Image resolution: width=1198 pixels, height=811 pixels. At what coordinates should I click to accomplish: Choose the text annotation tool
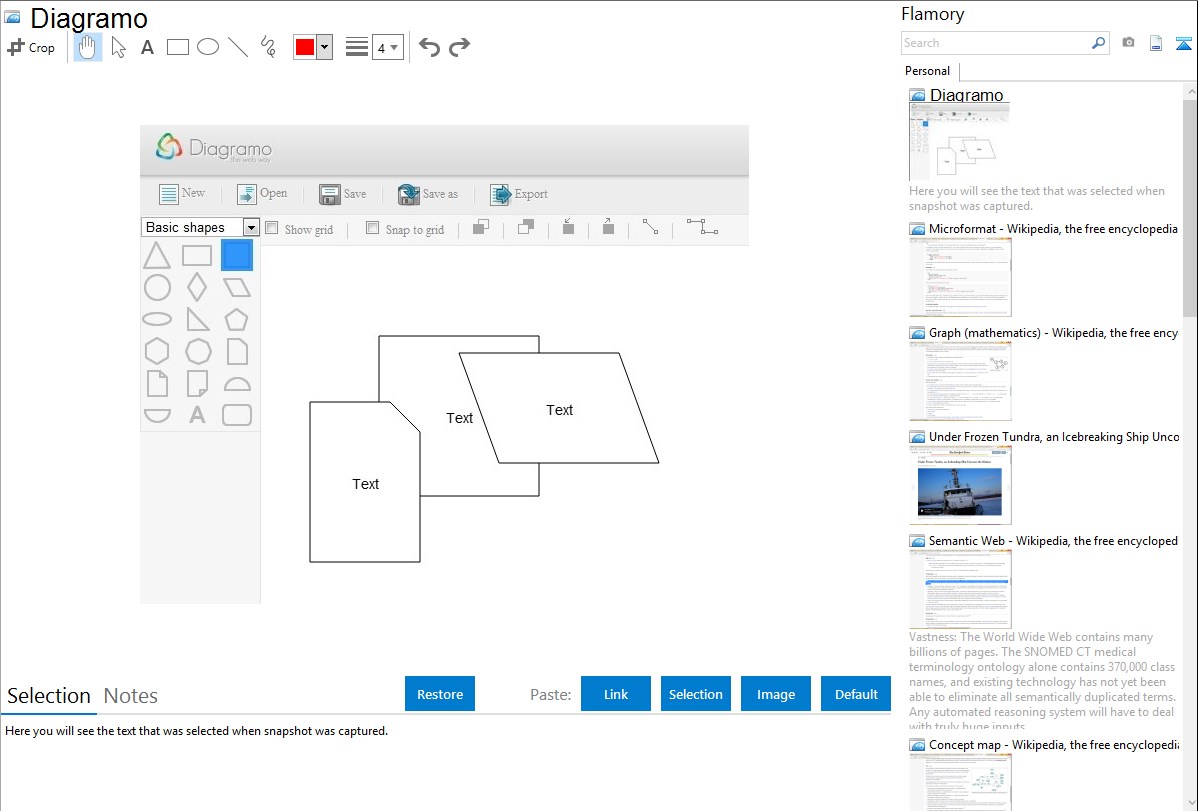point(147,47)
